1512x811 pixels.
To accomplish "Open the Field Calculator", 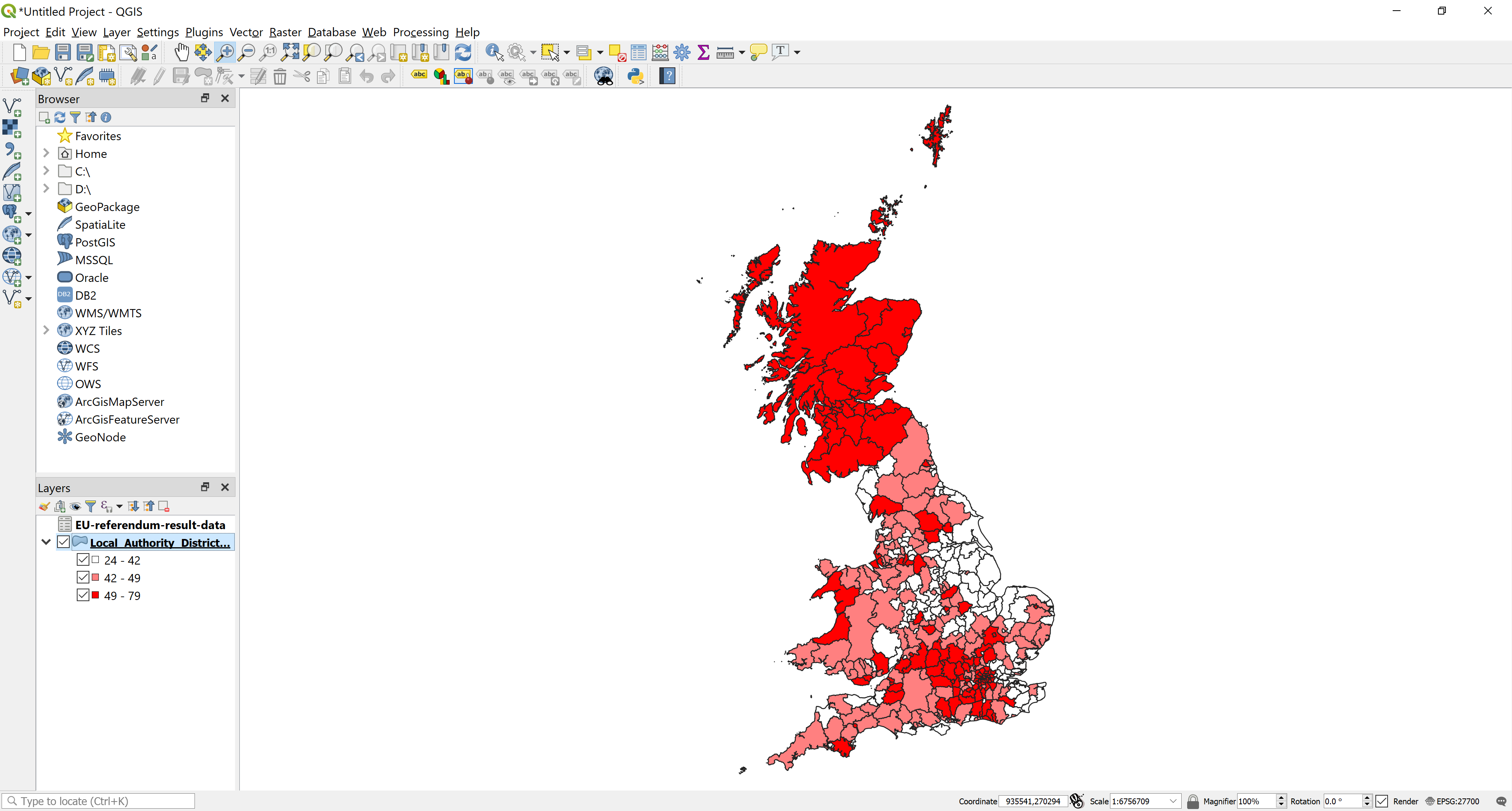I will [x=660, y=52].
